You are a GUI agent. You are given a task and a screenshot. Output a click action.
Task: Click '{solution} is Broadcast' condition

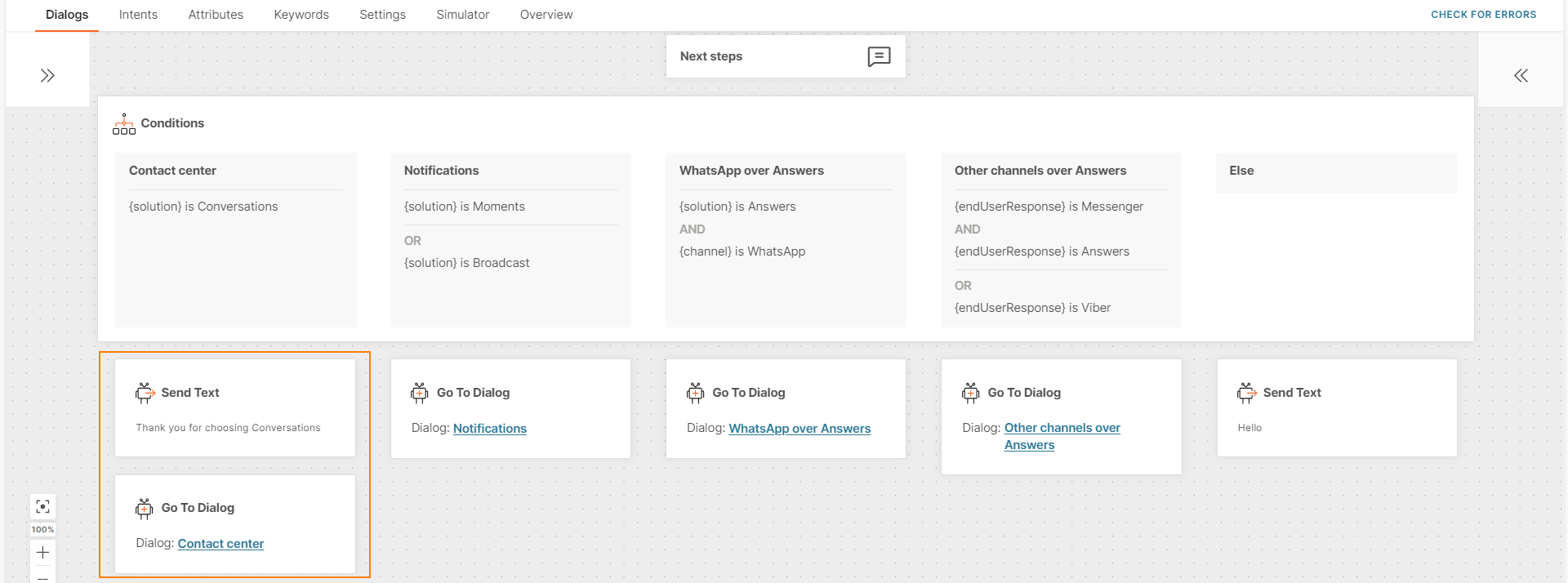pos(466,263)
